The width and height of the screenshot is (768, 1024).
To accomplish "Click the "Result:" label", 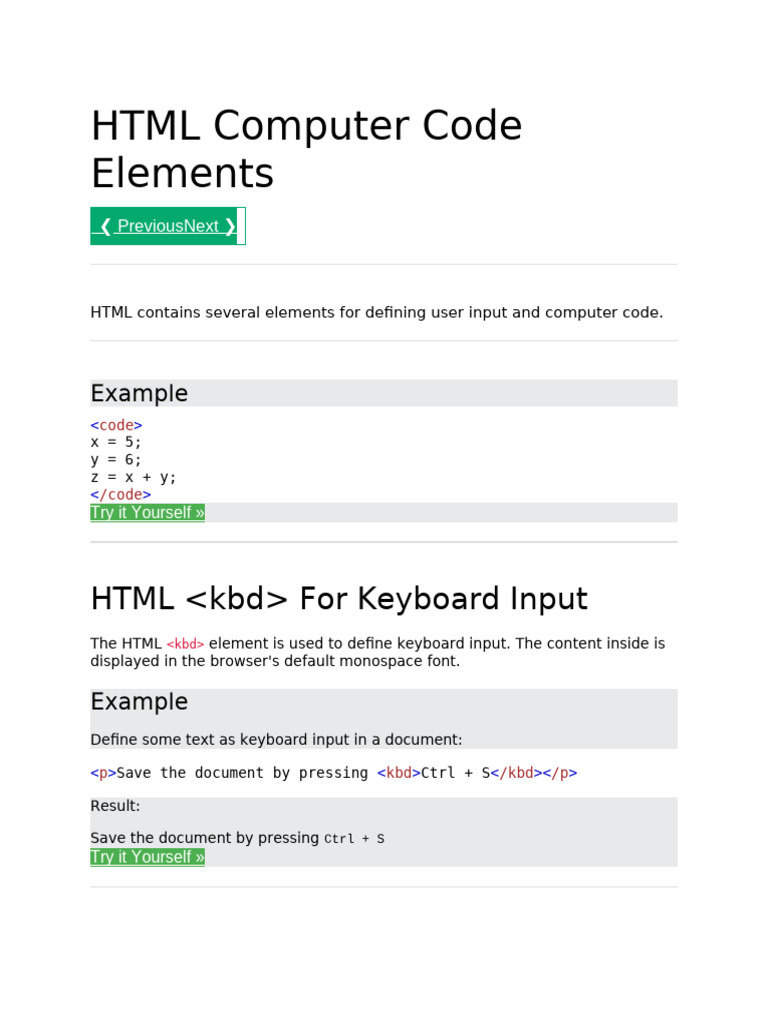I will 115,806.
